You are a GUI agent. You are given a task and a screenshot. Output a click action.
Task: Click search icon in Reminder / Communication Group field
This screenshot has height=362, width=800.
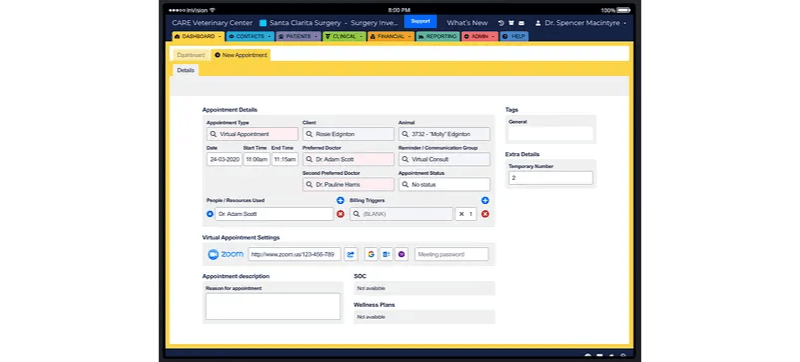(x=405, y=159)
